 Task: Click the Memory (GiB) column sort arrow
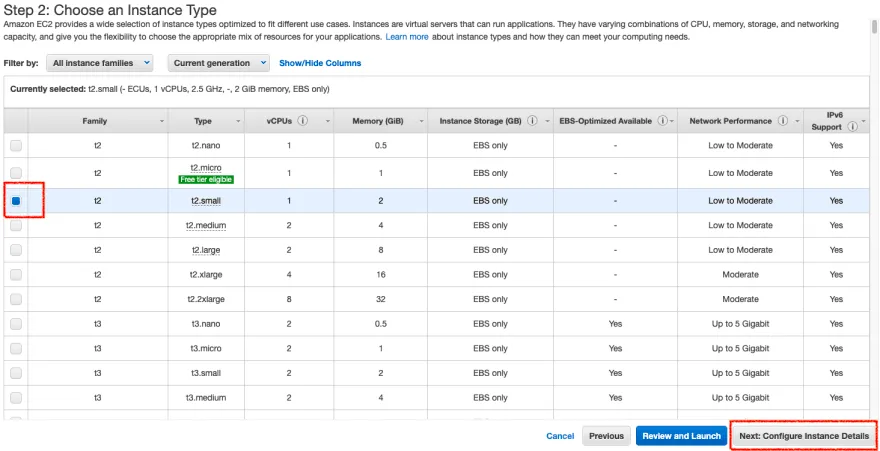pyautogui.click(x=421, y=121)
